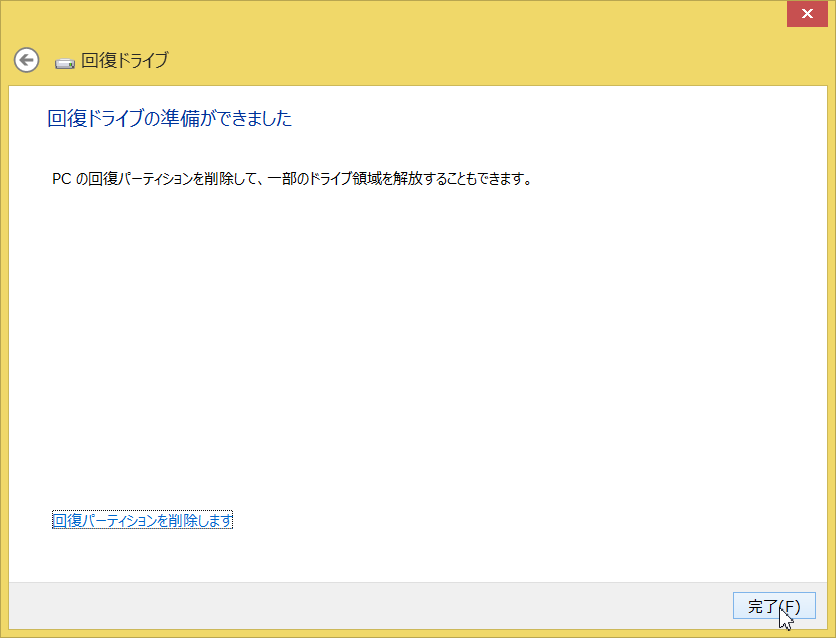Click the blank white content area
This screenshot has height=638, width=836.
pos(420,350)
